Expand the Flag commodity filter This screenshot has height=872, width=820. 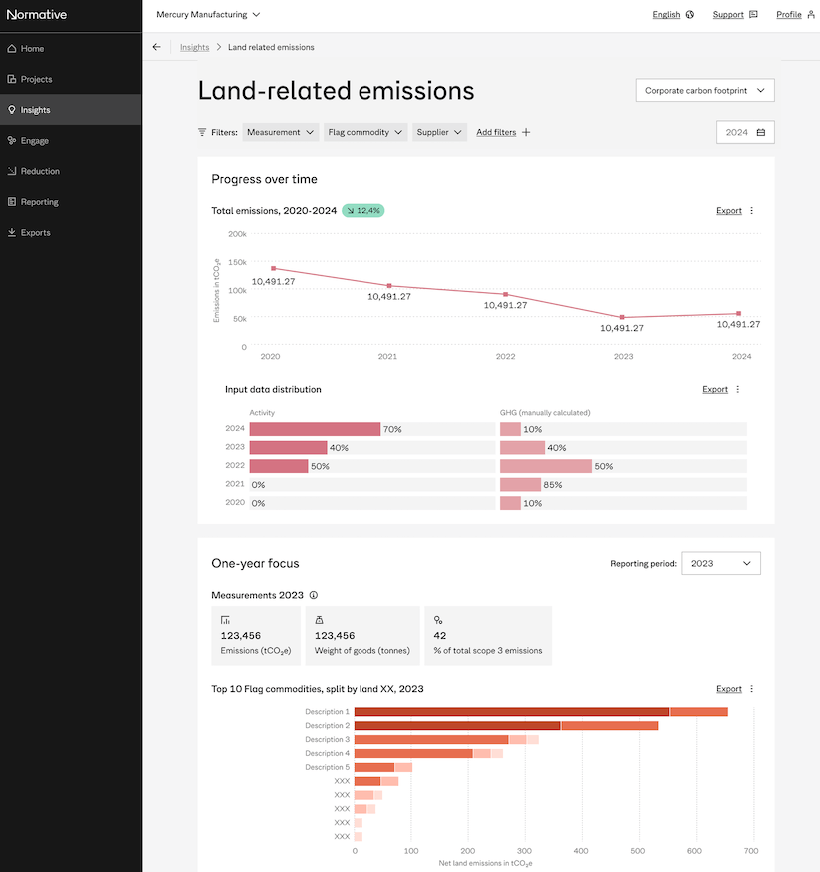click(x=366, y=132)
